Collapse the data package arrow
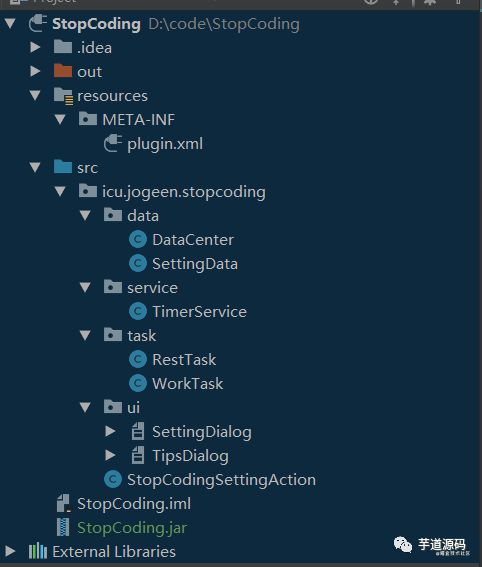This screenshot has height=567, width=482. (85, 216)
